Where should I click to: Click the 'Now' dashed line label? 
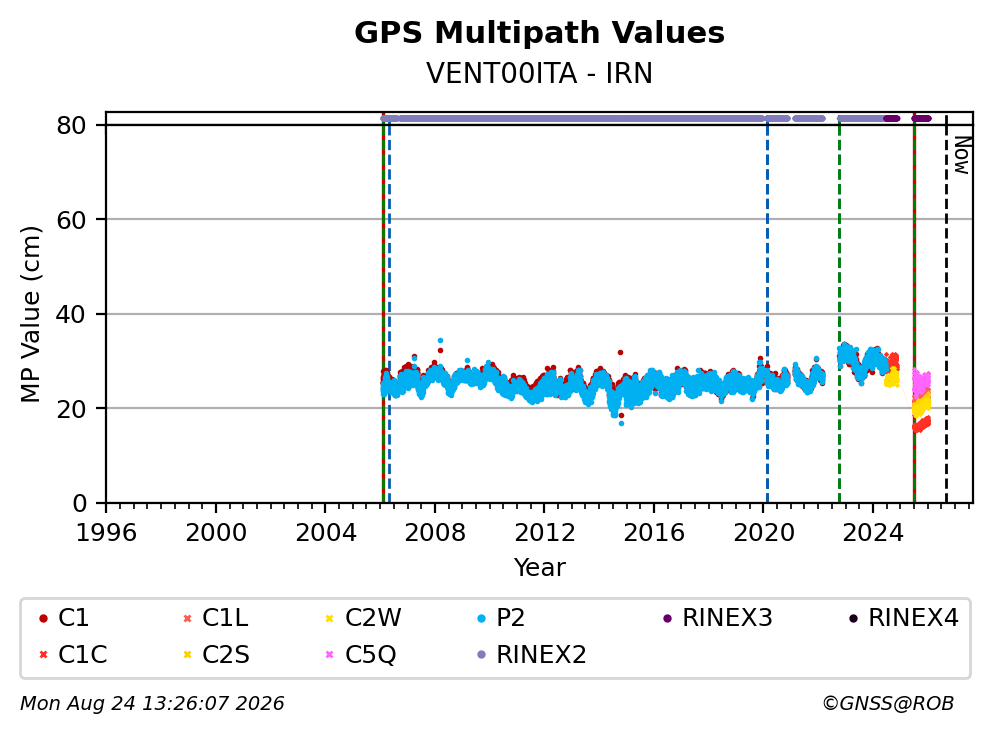coord(963,155)
